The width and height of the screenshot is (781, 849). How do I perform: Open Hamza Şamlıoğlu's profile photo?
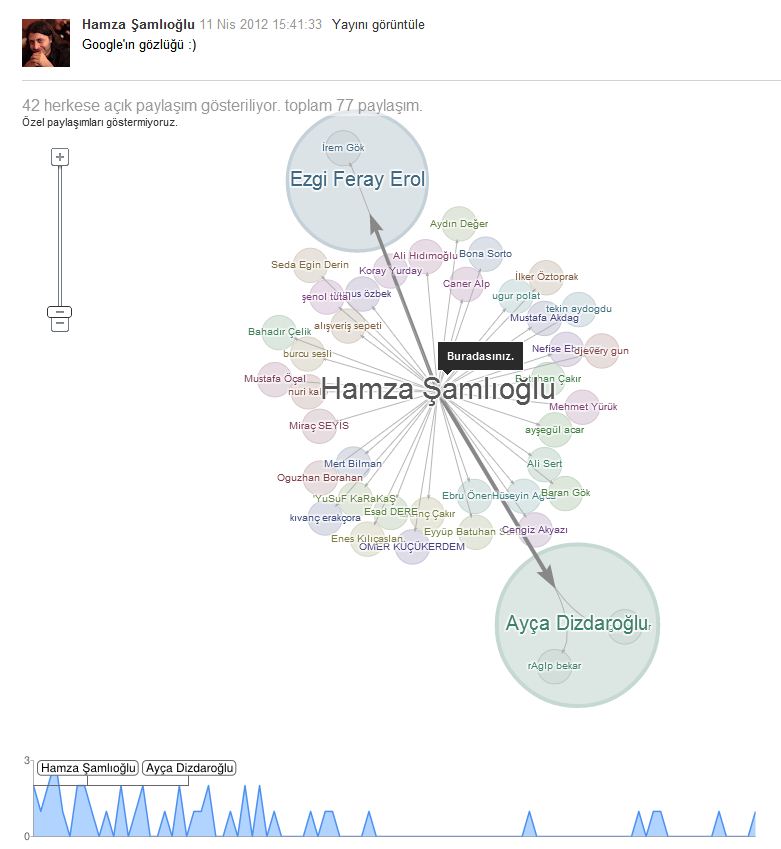point(46,43)
